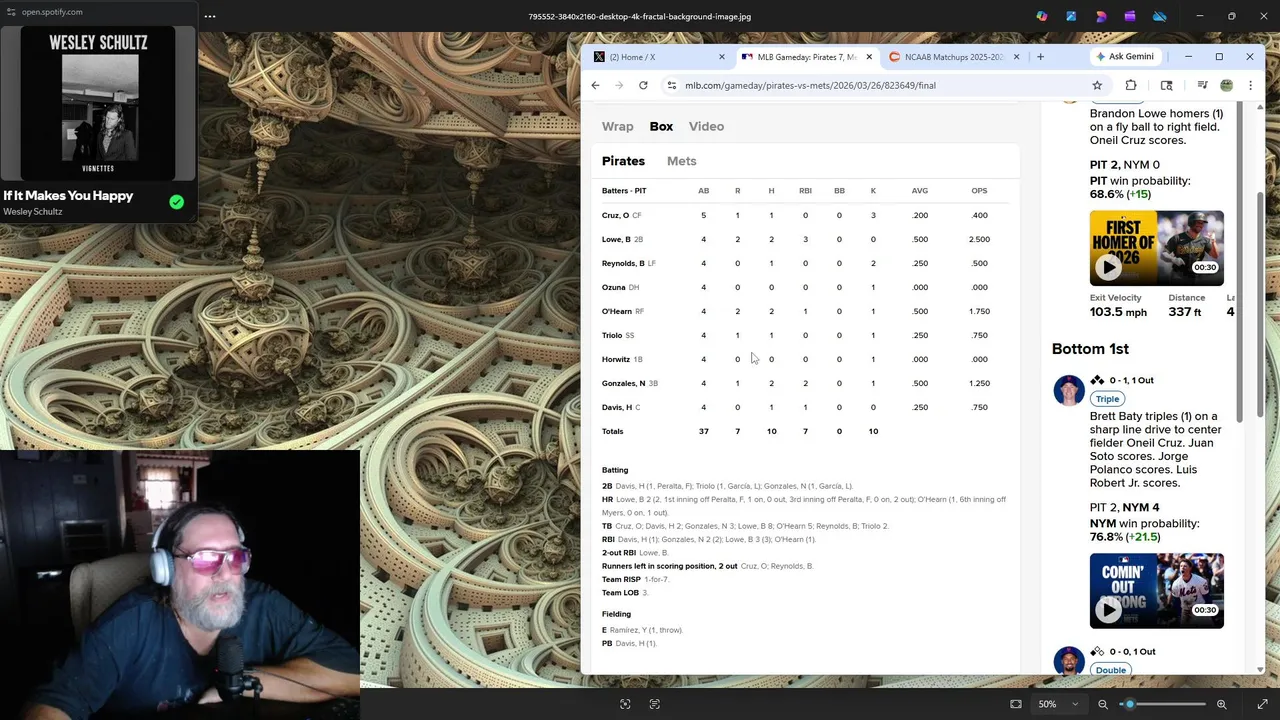Open Copilot icon in Photos title bar
The width and height of the screenshot is (1280, 720).
point(1042,16)
